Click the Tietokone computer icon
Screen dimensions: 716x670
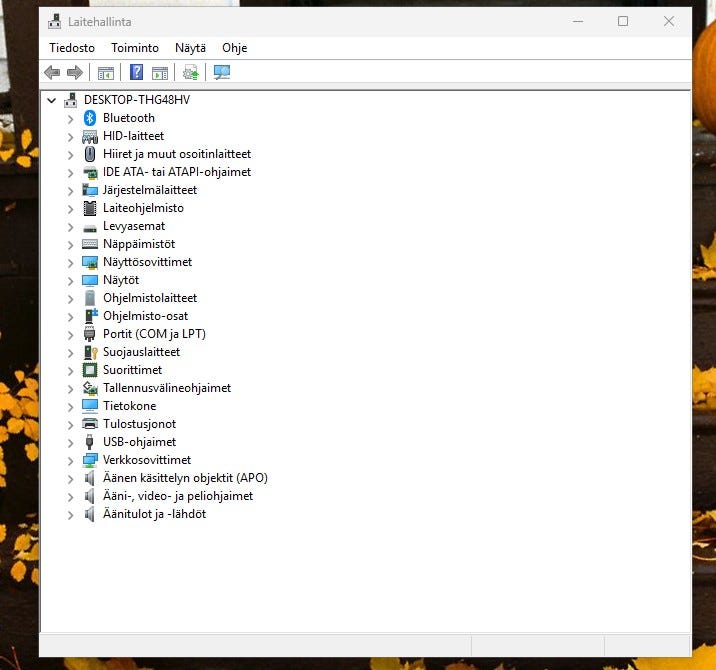click(x=90, y=406)
